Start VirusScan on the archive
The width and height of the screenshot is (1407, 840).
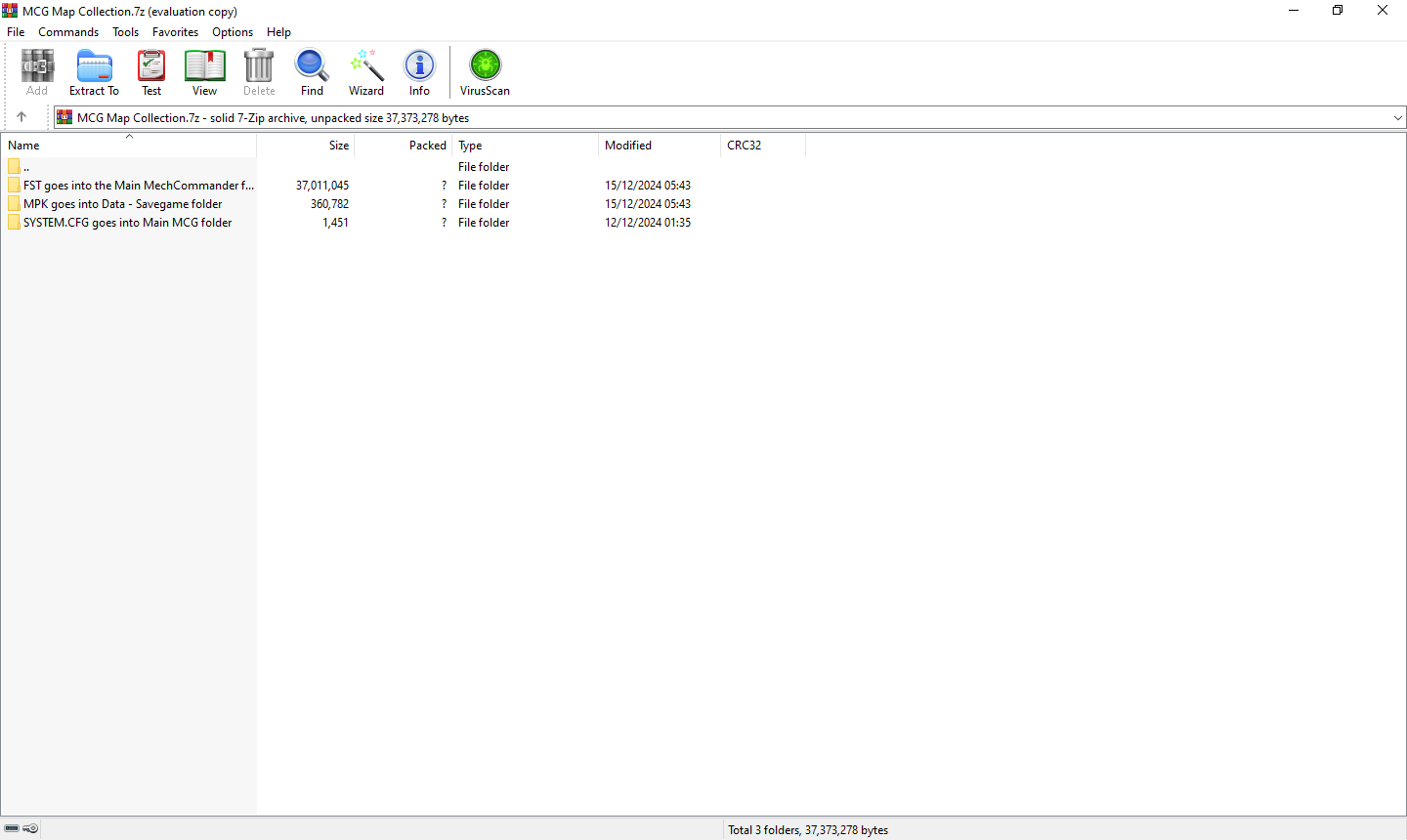(485, 72)
